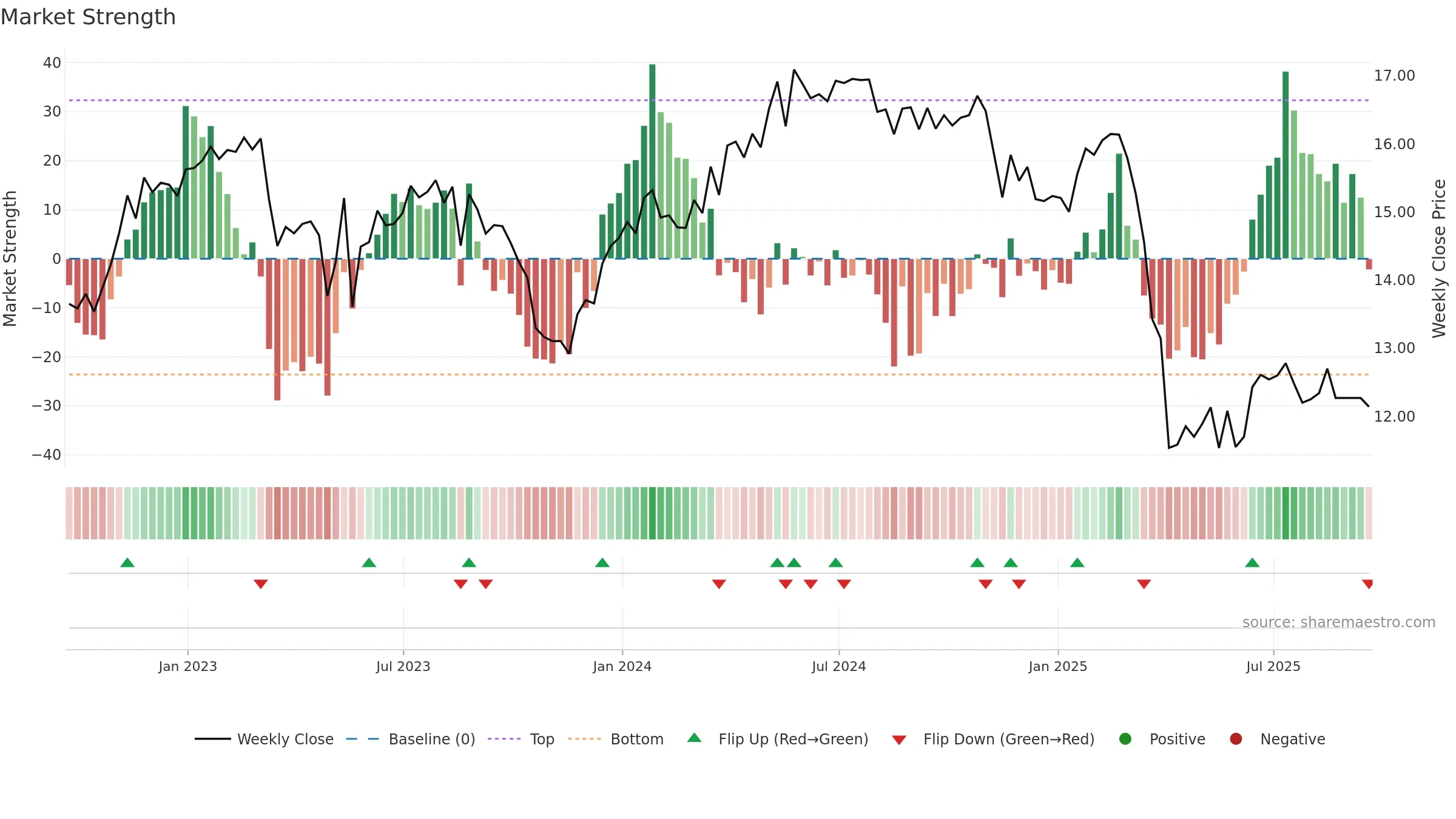The image size is (1456, 819).
Task: Click the 17.00 price axis label
Action: point(1395,76)
